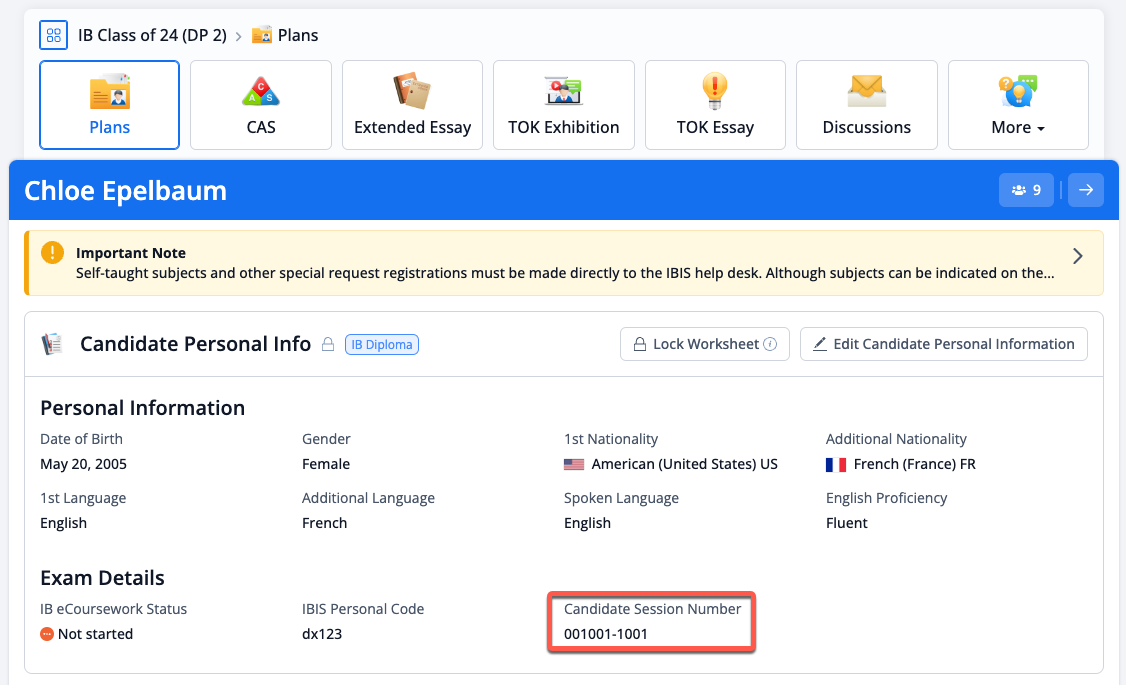Select the Plans folder icon
The image size is (1126, 685).
[x=109, y=90]
